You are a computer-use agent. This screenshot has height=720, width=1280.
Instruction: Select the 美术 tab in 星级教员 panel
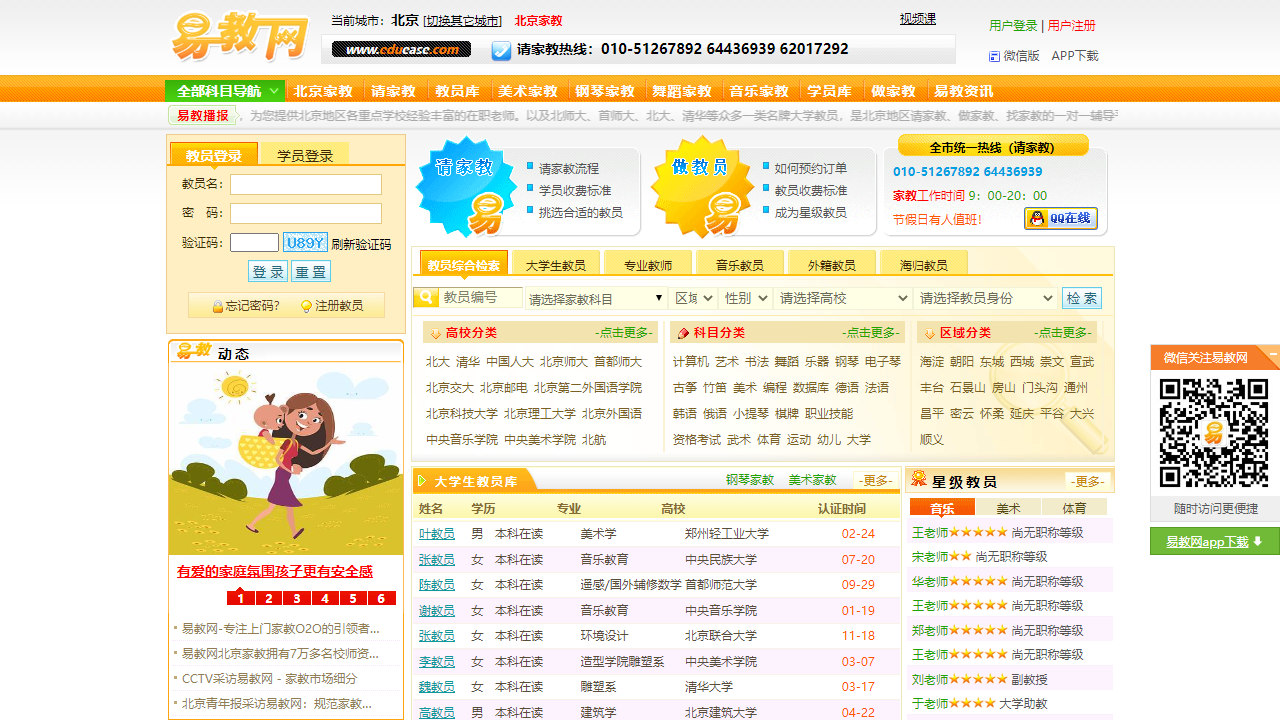[1008, 507]
